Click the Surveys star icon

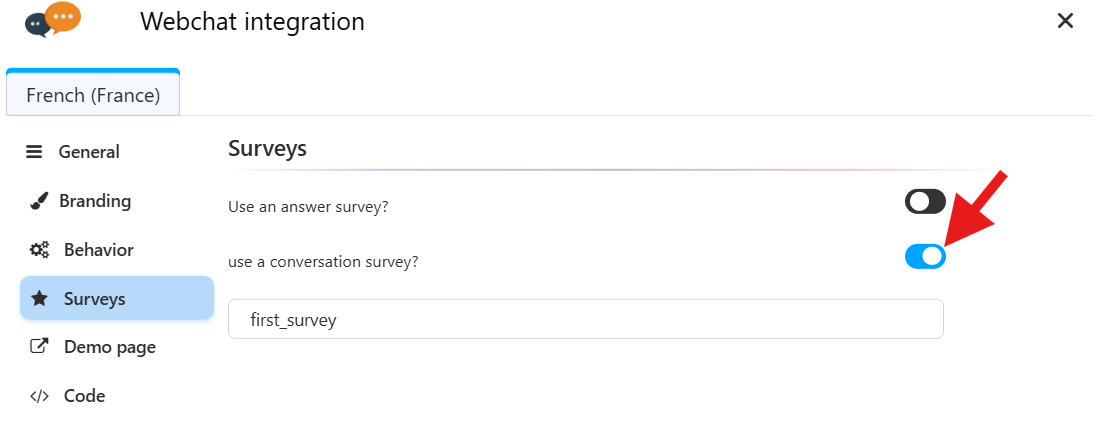coord(40,298)
